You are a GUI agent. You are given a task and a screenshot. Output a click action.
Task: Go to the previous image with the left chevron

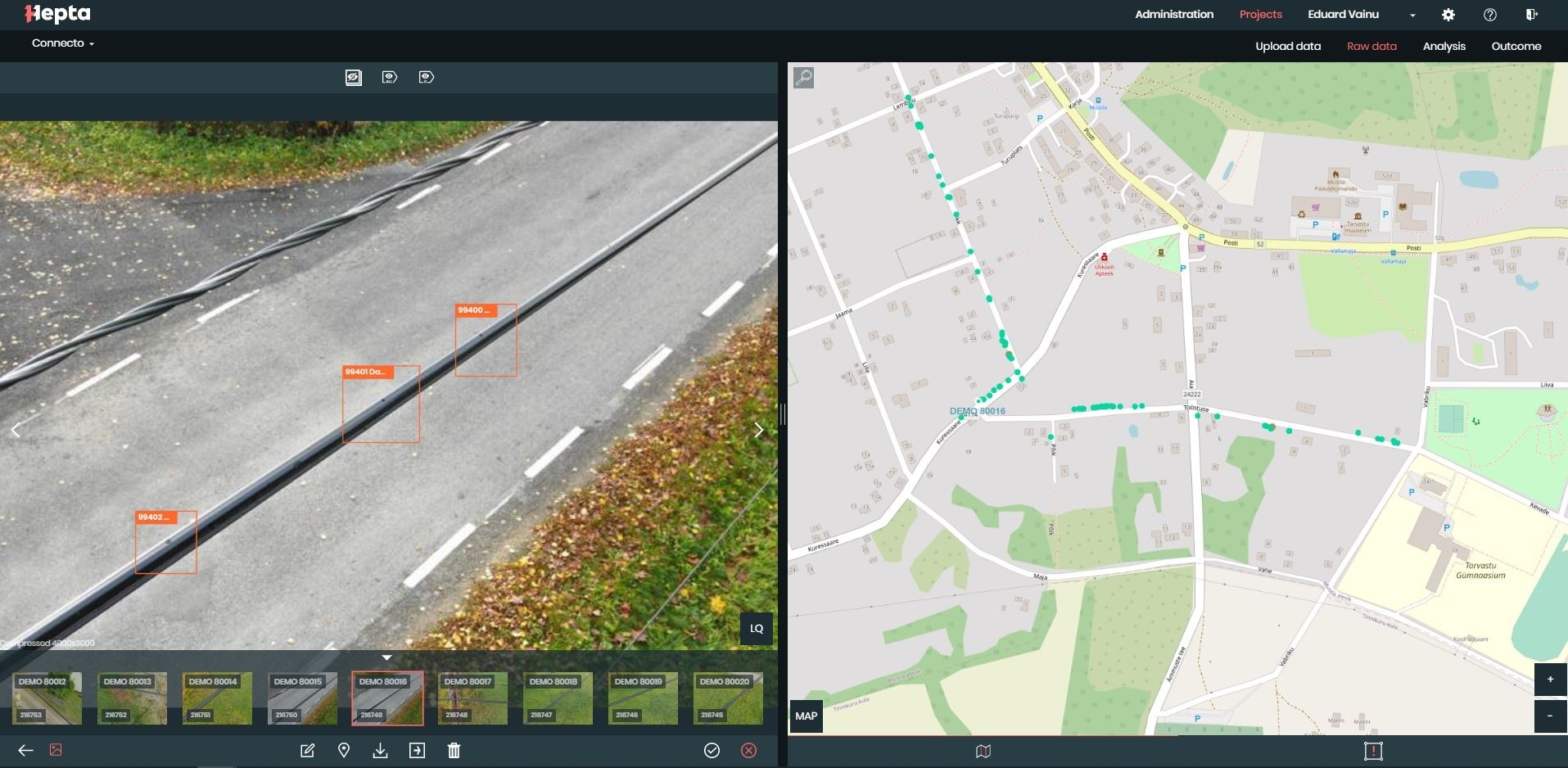tap(16, 430)
